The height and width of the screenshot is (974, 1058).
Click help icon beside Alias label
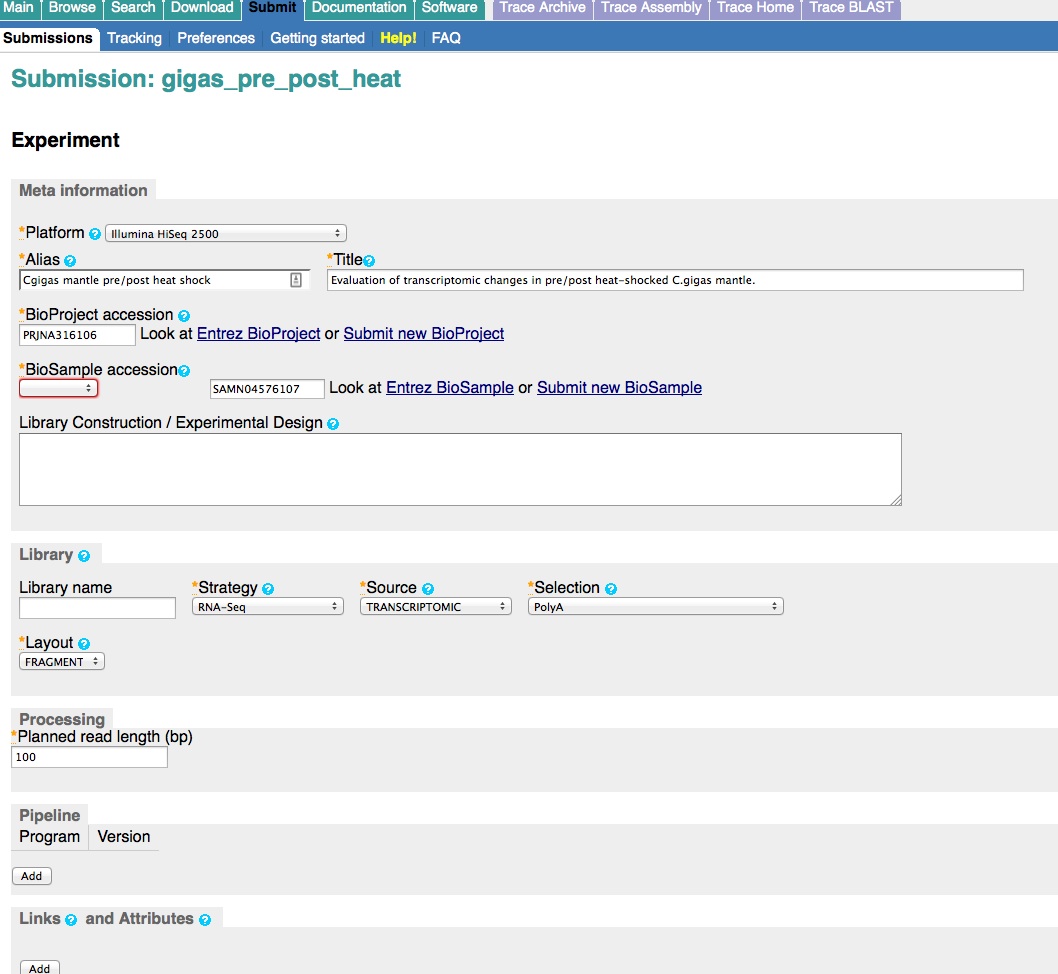point(70,261)
